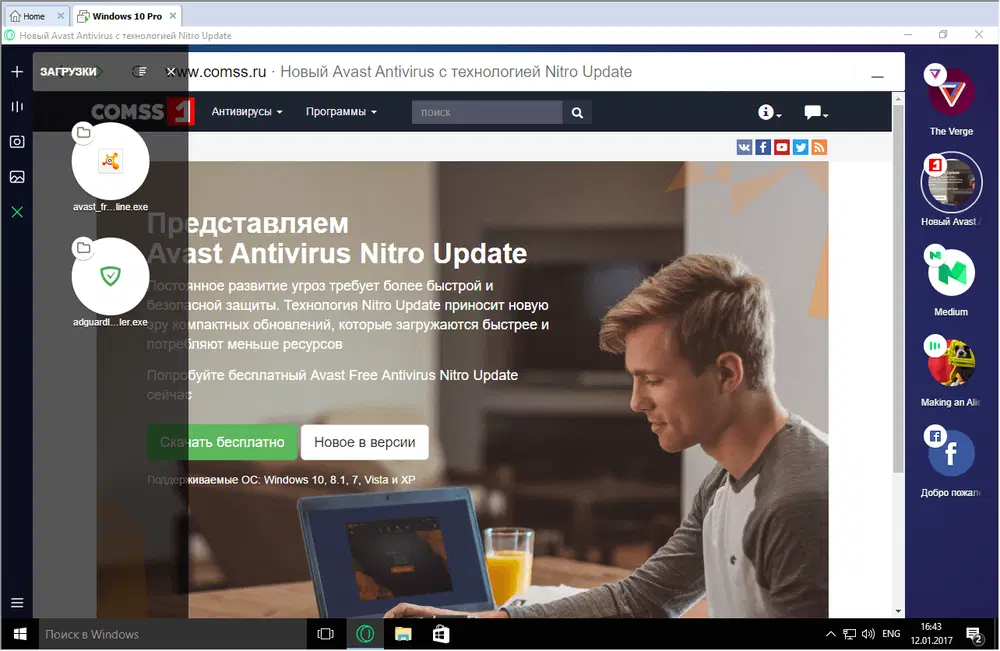Viewport: 1000px width, 651px height.
Task: Click the network tray icon
Action: 849,634
